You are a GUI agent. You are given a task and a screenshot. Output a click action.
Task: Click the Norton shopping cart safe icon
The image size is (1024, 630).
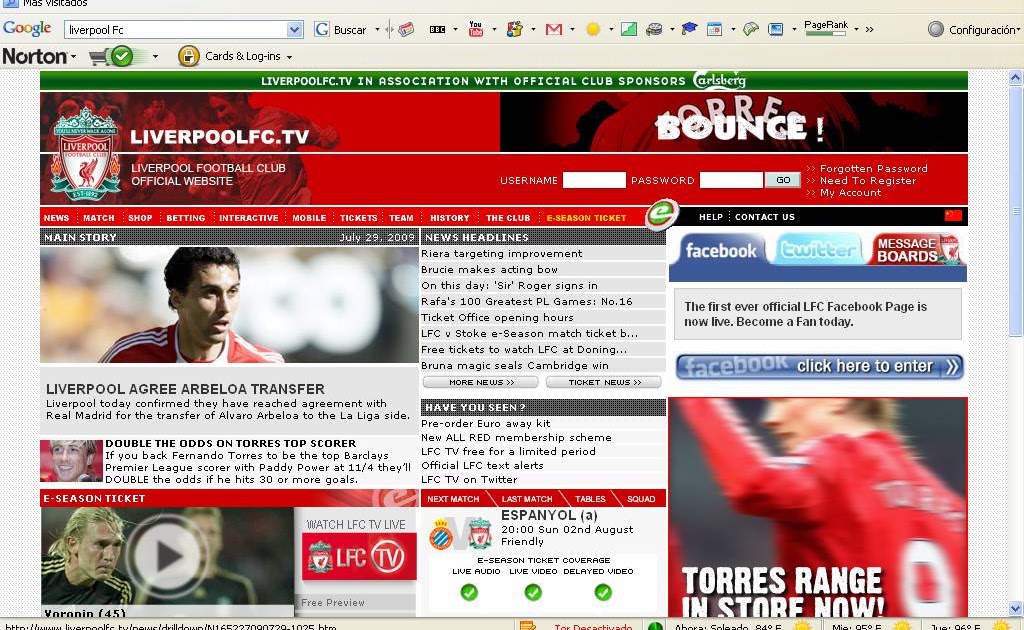(x=112, y=56)
